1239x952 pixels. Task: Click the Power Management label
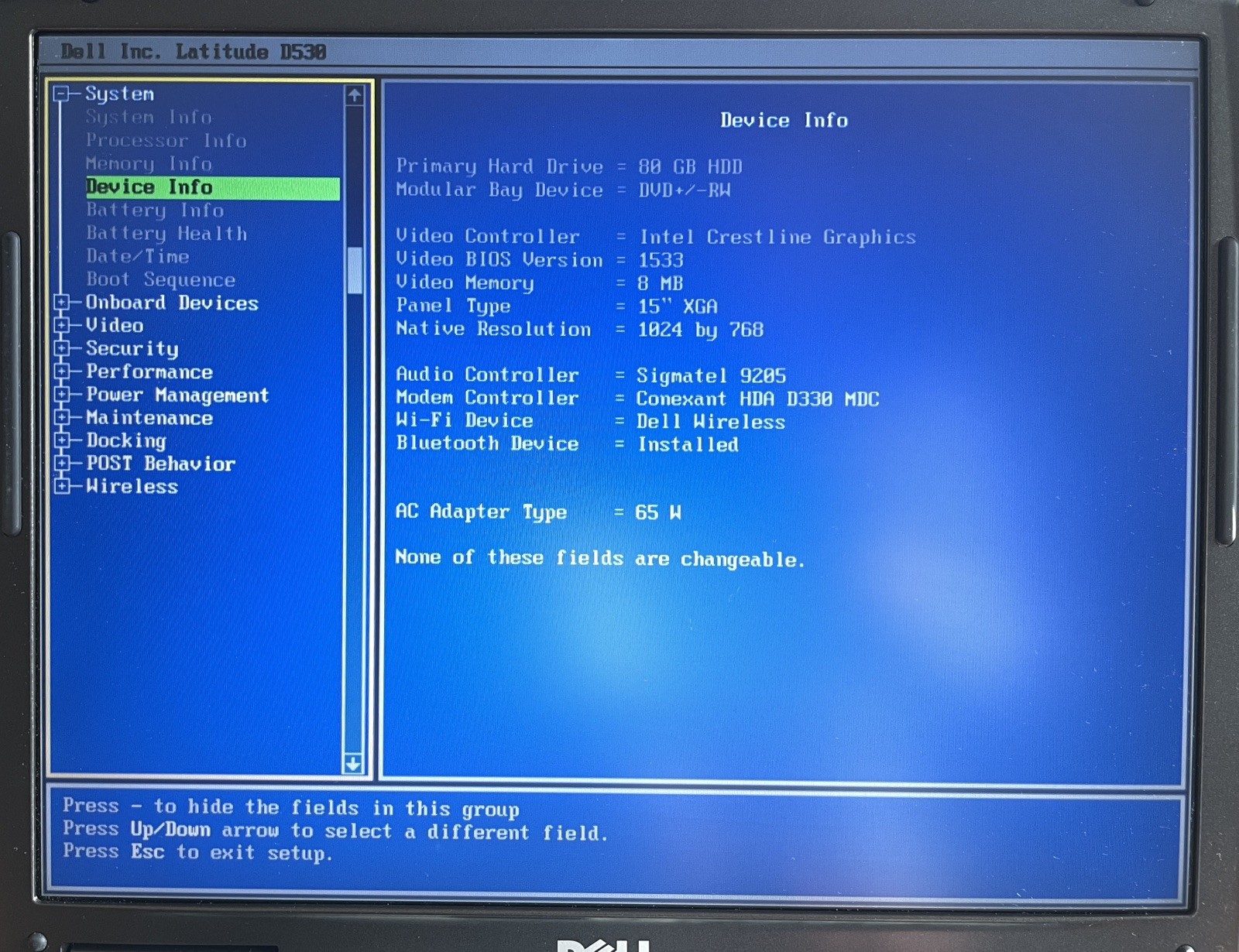[177, 396]
